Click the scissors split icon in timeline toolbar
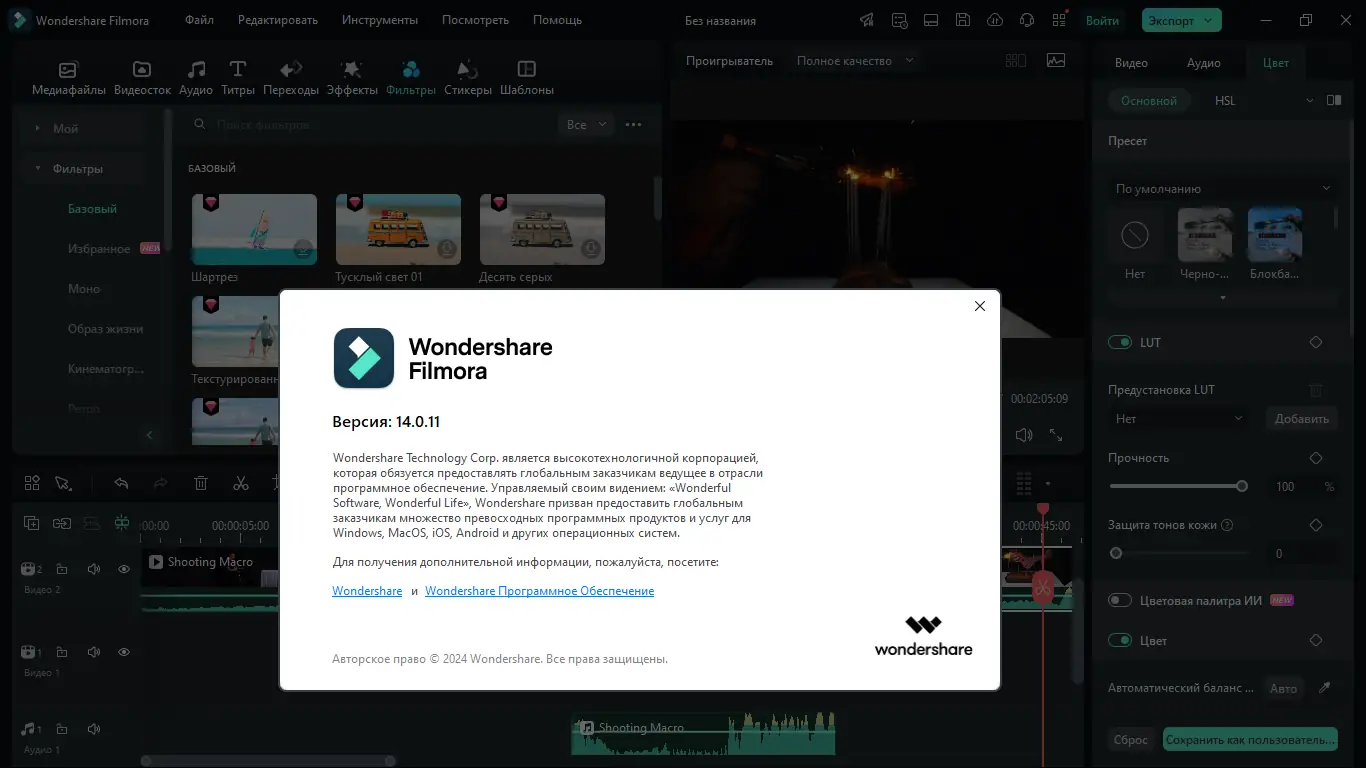 click(241, 483)
